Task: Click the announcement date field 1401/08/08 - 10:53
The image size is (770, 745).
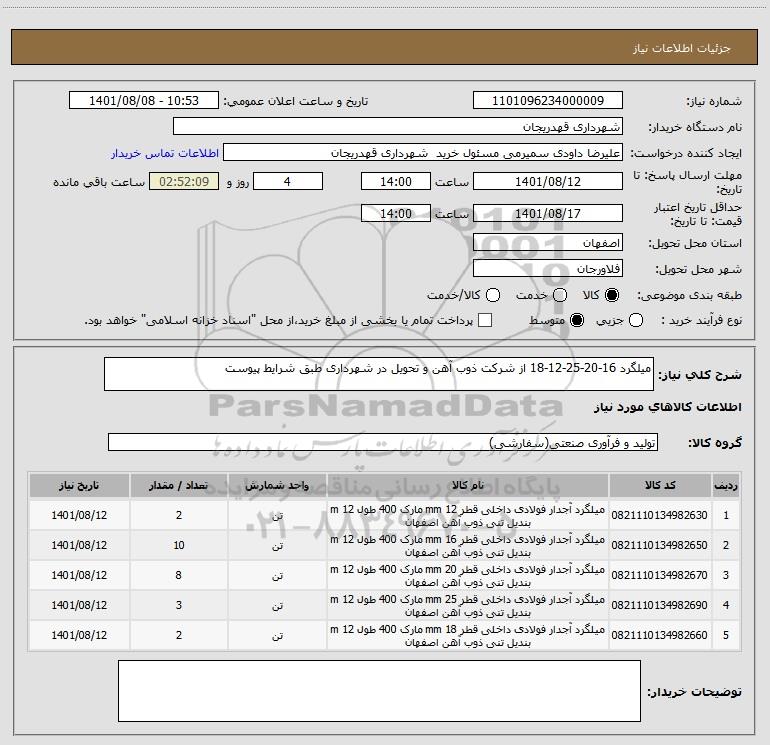Action: (144, 101)
